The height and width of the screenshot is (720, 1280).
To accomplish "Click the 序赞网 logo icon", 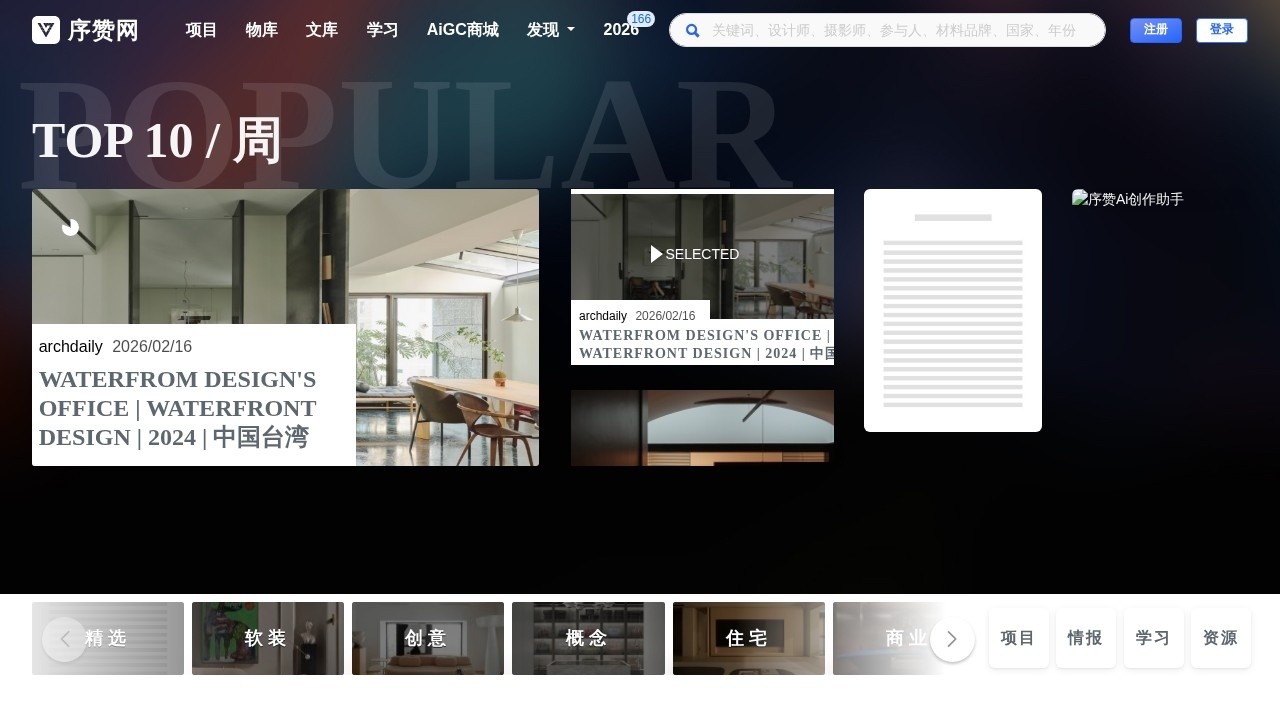I will click(46, 30).
